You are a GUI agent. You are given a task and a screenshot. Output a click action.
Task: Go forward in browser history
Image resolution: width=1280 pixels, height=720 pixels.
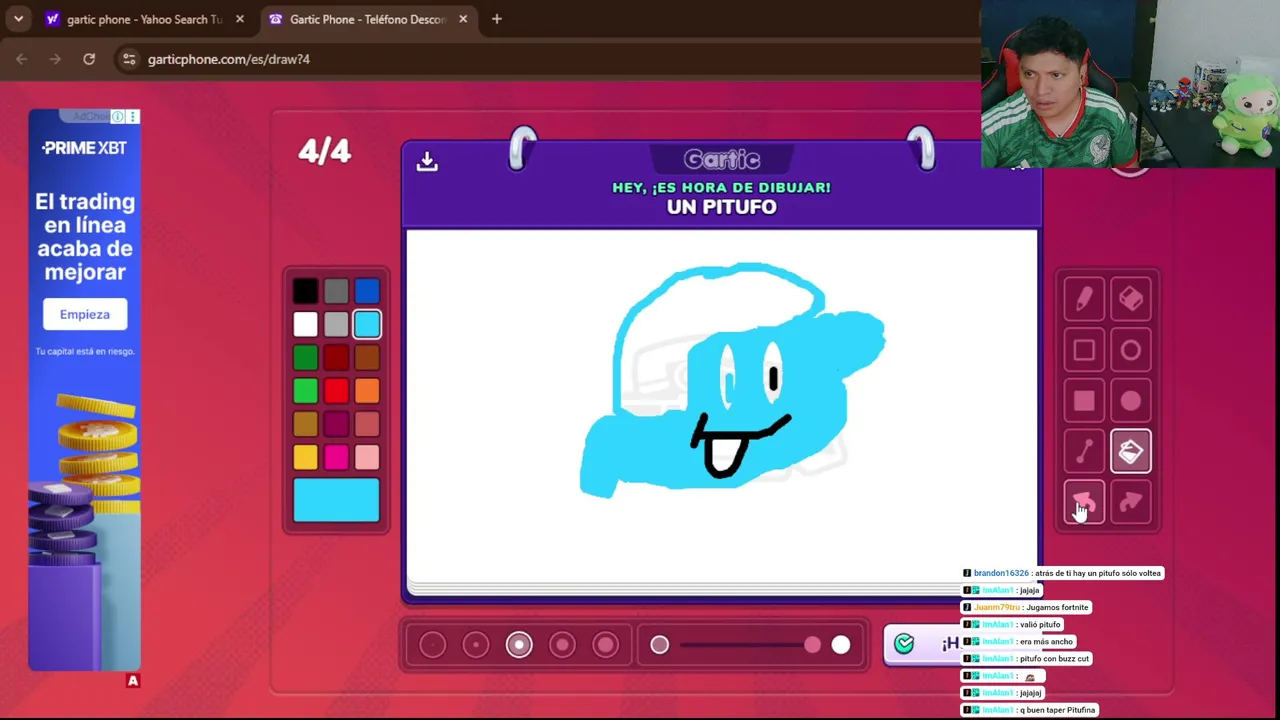pyautogui.click(x=55, y=59)
